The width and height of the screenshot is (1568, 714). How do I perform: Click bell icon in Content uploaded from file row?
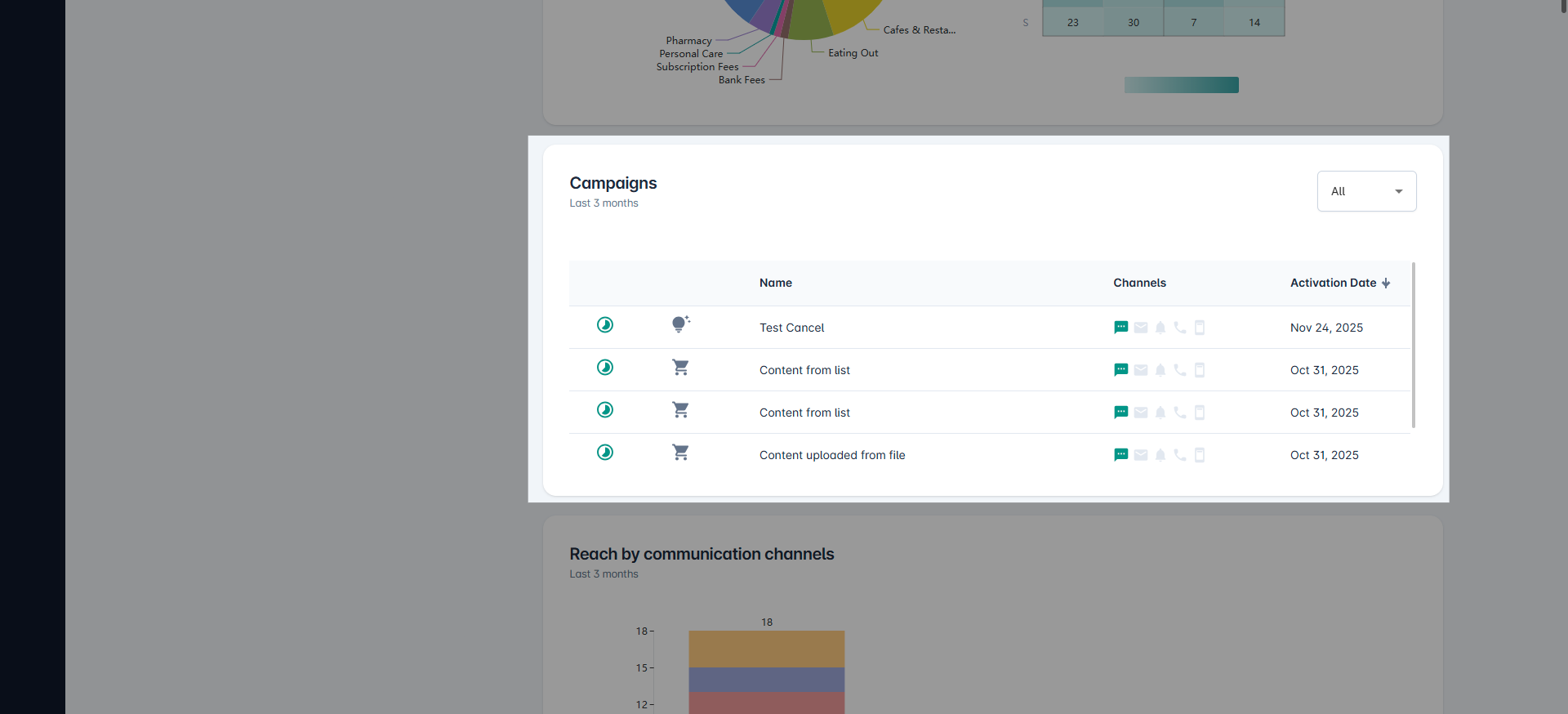[x=1160, y=455]
